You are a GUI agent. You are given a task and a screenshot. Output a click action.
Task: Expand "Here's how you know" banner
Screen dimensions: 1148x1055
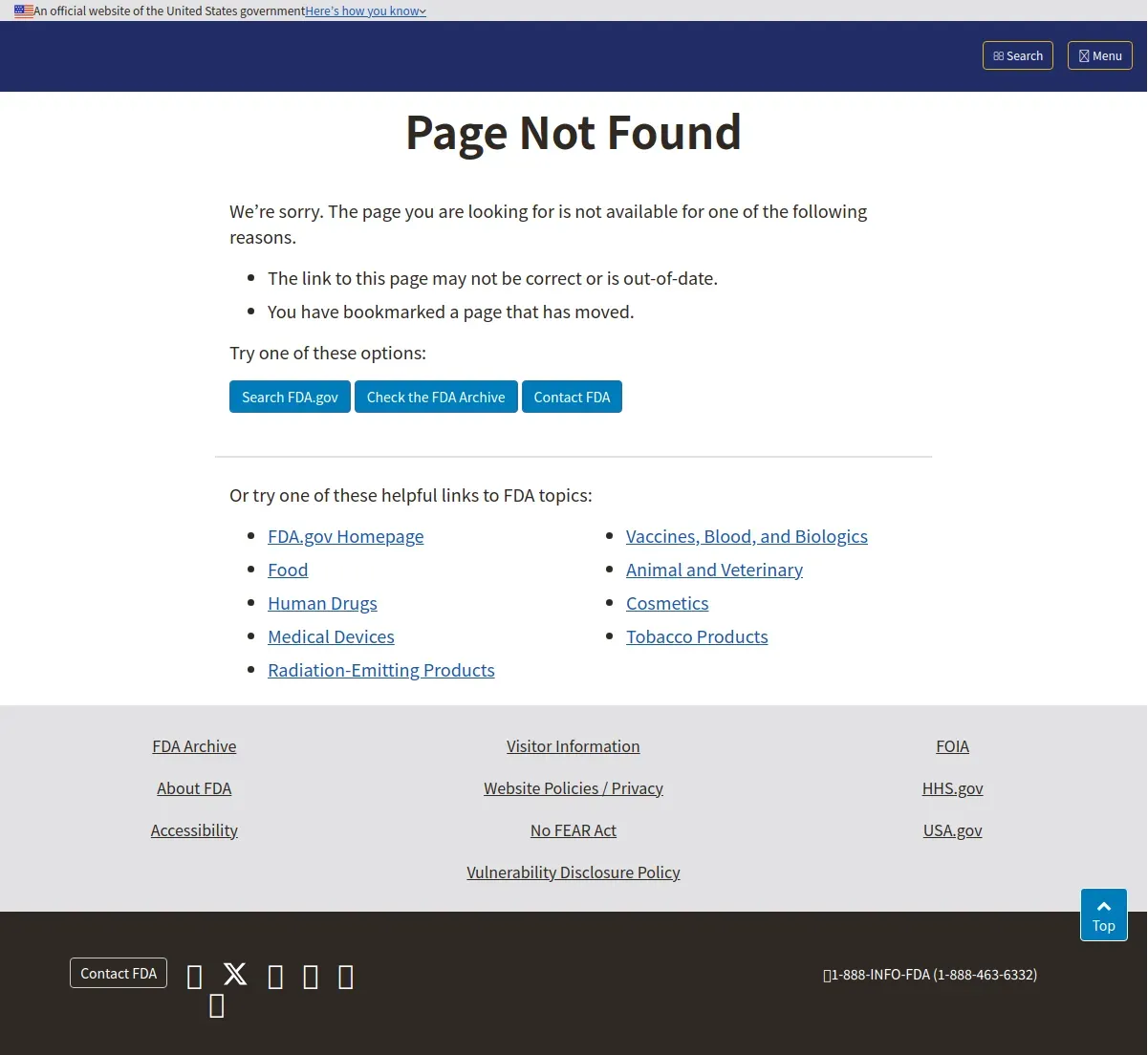(365, 11)
